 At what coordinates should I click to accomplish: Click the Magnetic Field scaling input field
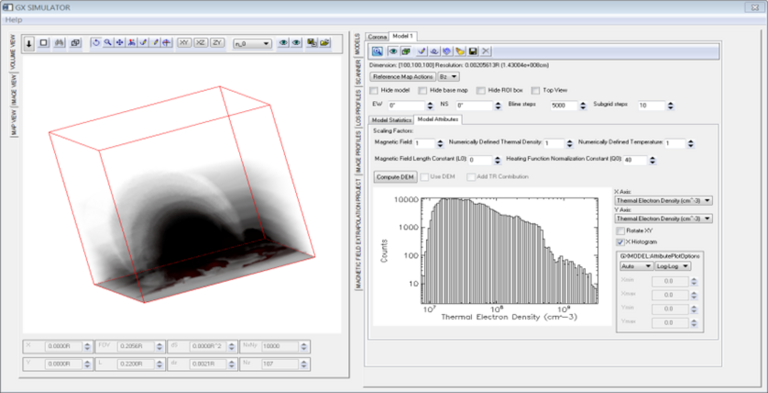click(424, 144)
